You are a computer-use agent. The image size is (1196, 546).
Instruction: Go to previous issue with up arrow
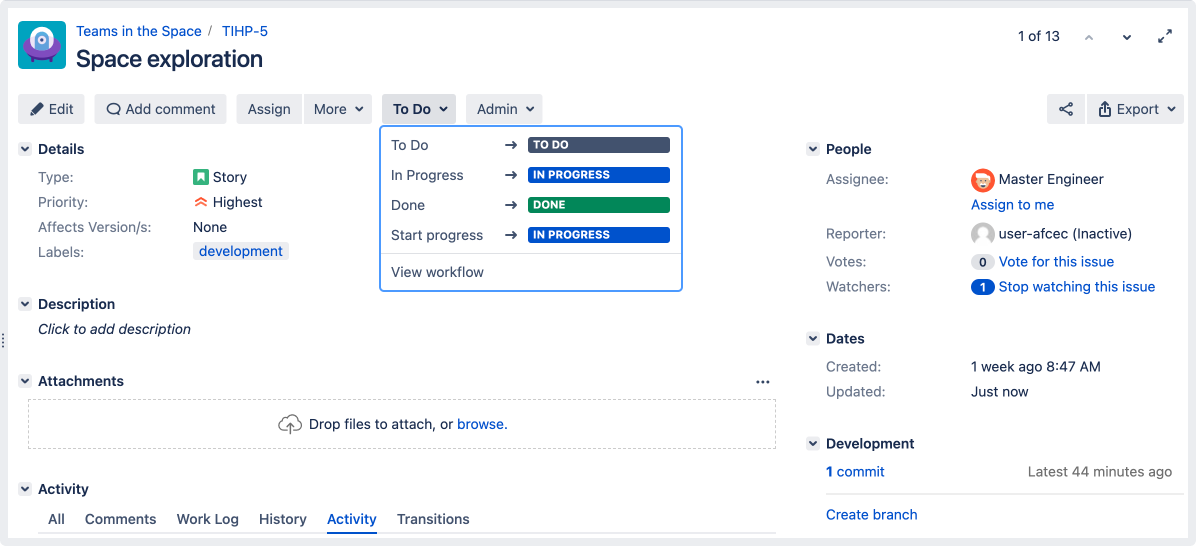pyautogui.click(x=1089, y=37)
